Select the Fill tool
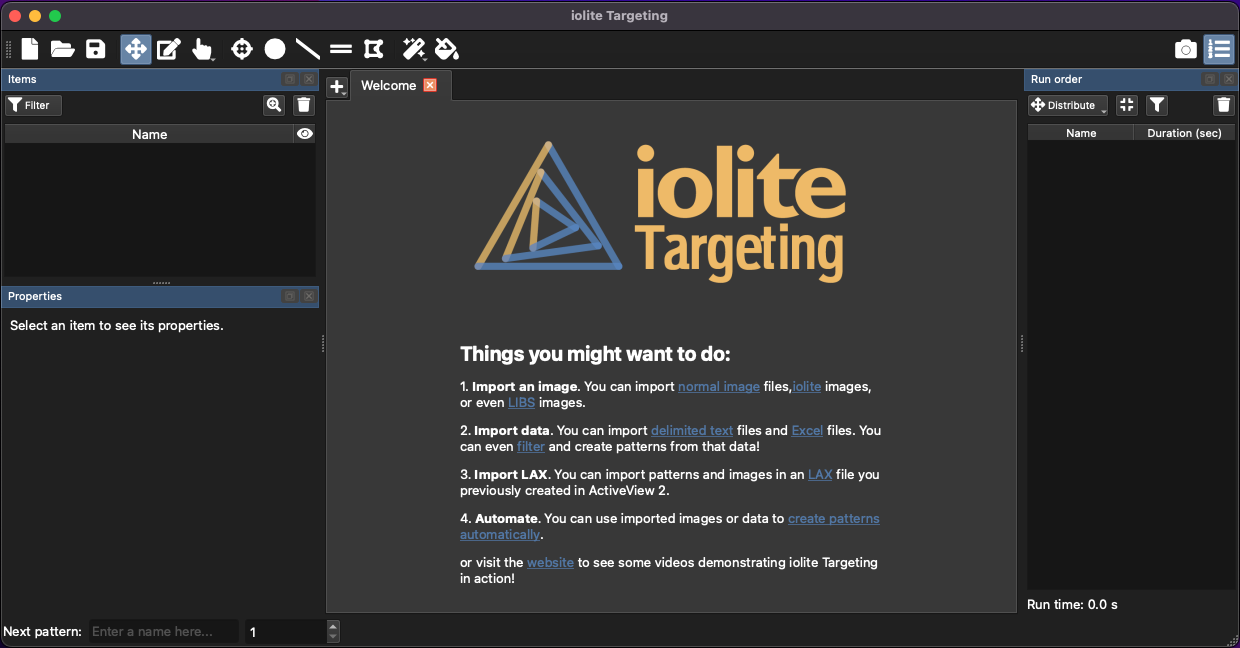Image resolution: width=1240 pixels, height=648 pixels. 446,49
